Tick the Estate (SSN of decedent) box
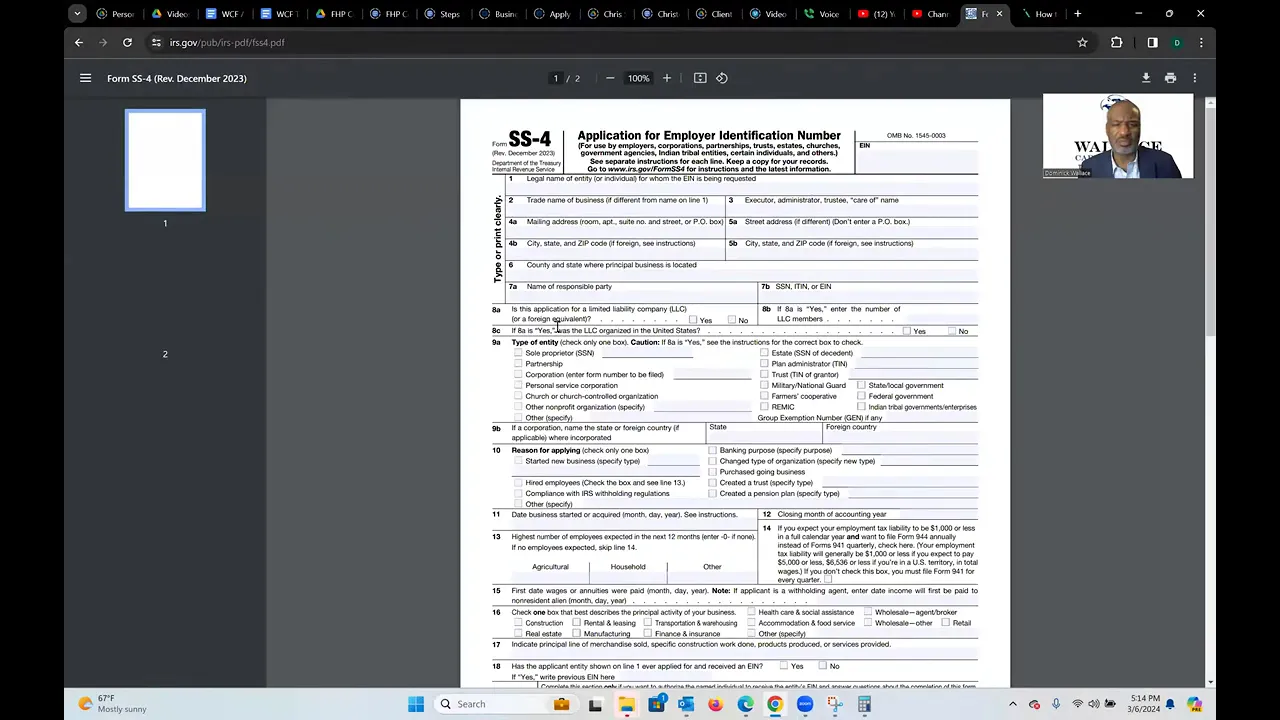 pos(764,353)
